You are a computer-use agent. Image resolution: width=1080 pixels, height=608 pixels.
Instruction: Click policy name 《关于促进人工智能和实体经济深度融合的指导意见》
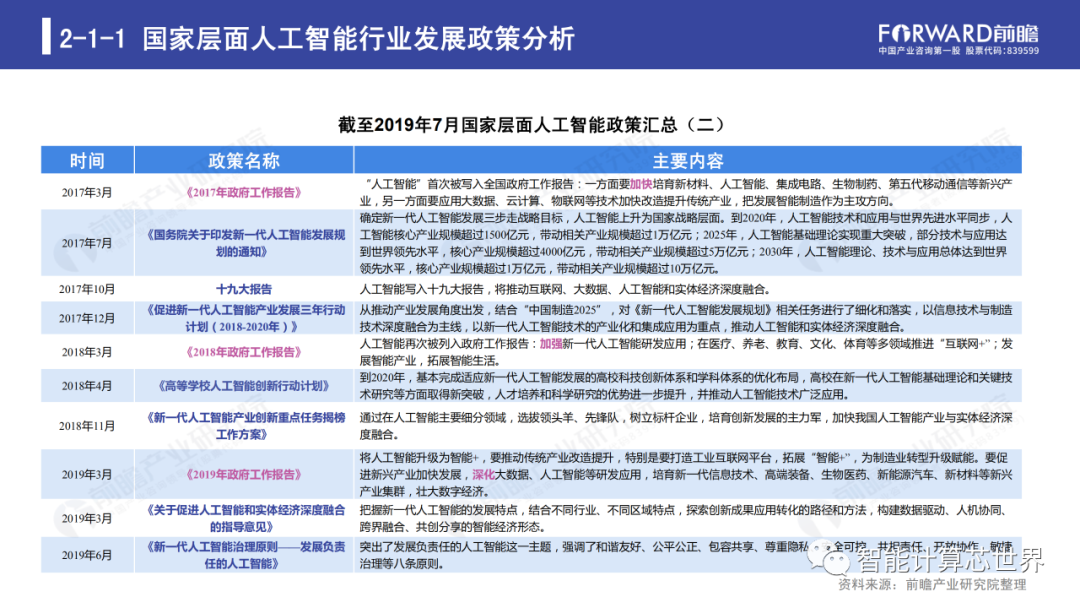(x=244, y=518)
